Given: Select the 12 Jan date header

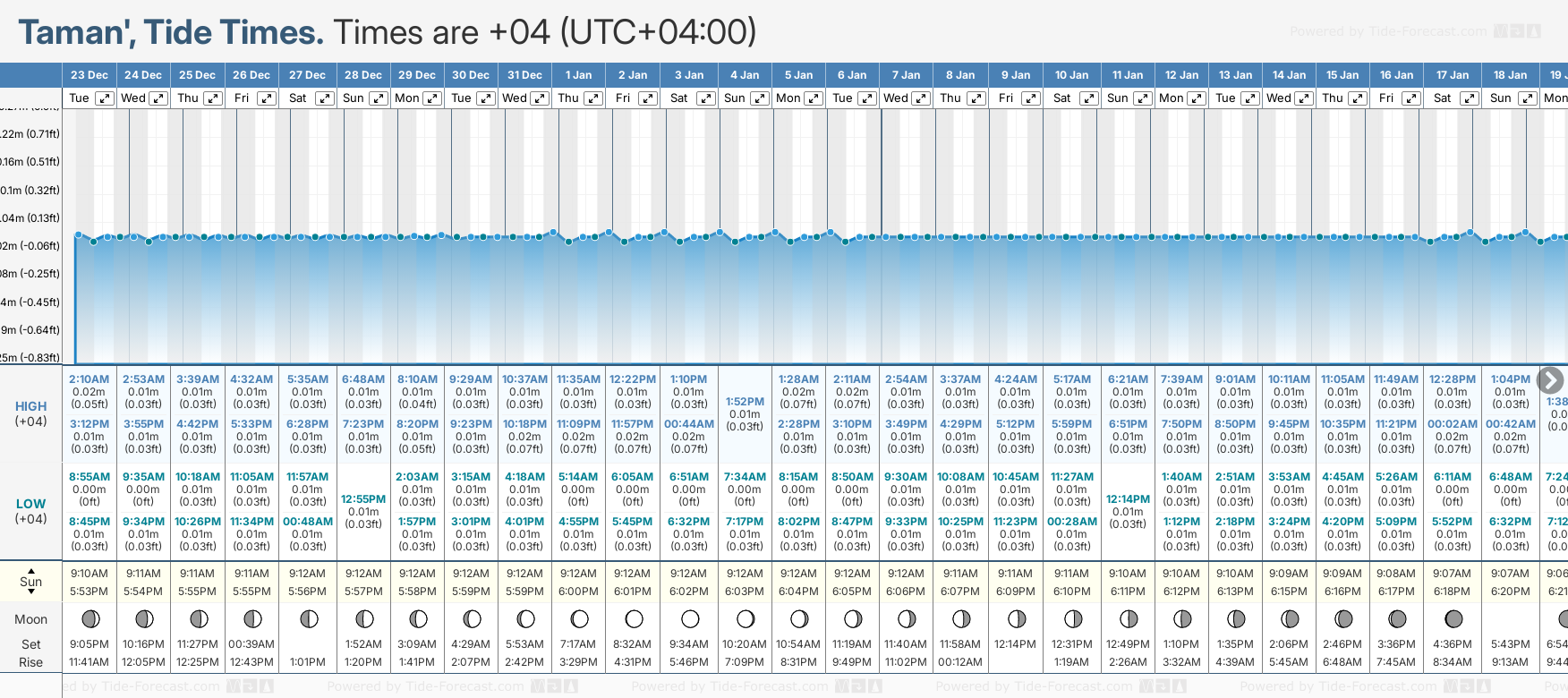Looking at the screenshot, I should pos(1181,75).
